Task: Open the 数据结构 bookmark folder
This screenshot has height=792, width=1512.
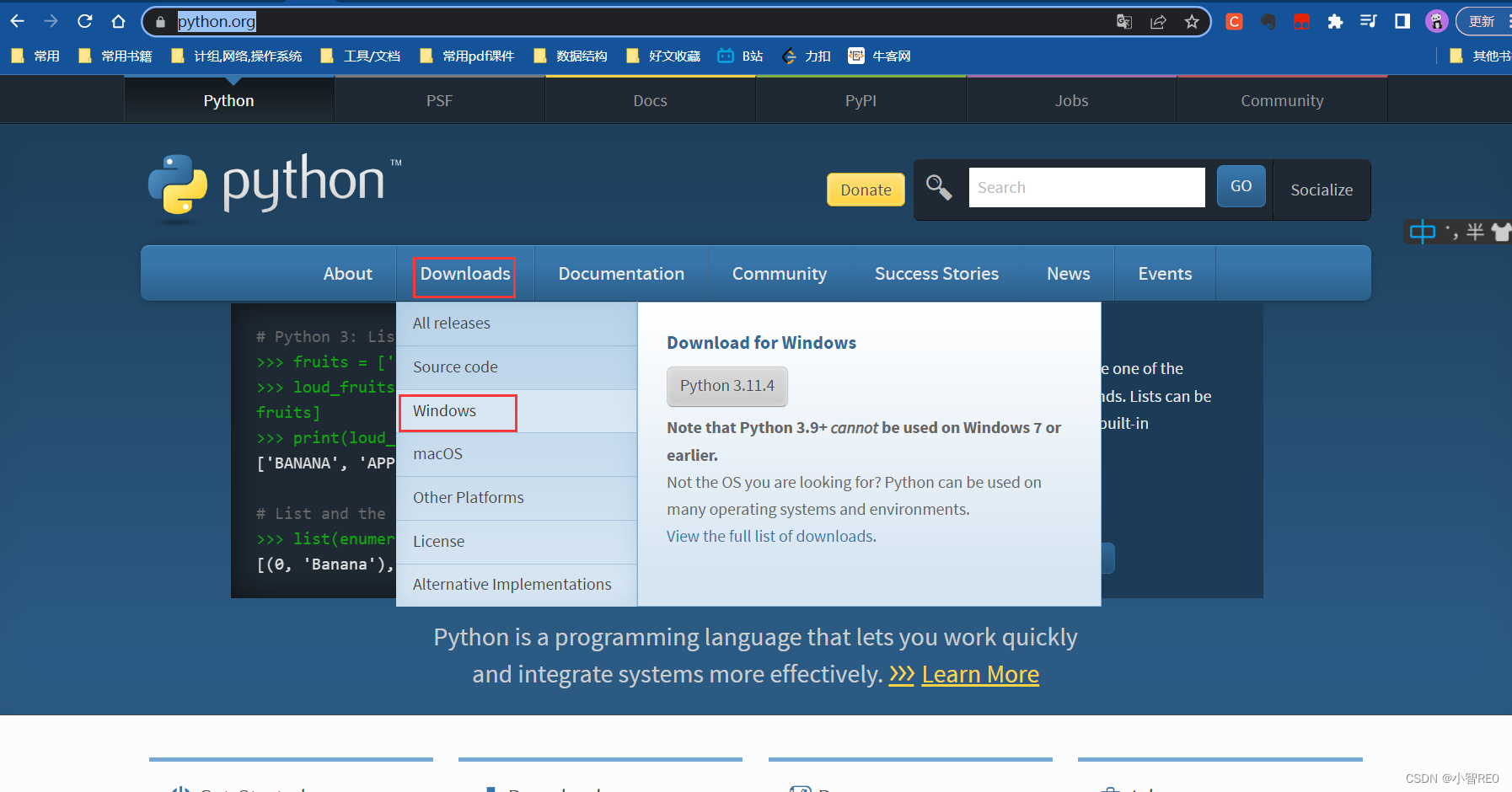Action: click(x=571, y=56)
